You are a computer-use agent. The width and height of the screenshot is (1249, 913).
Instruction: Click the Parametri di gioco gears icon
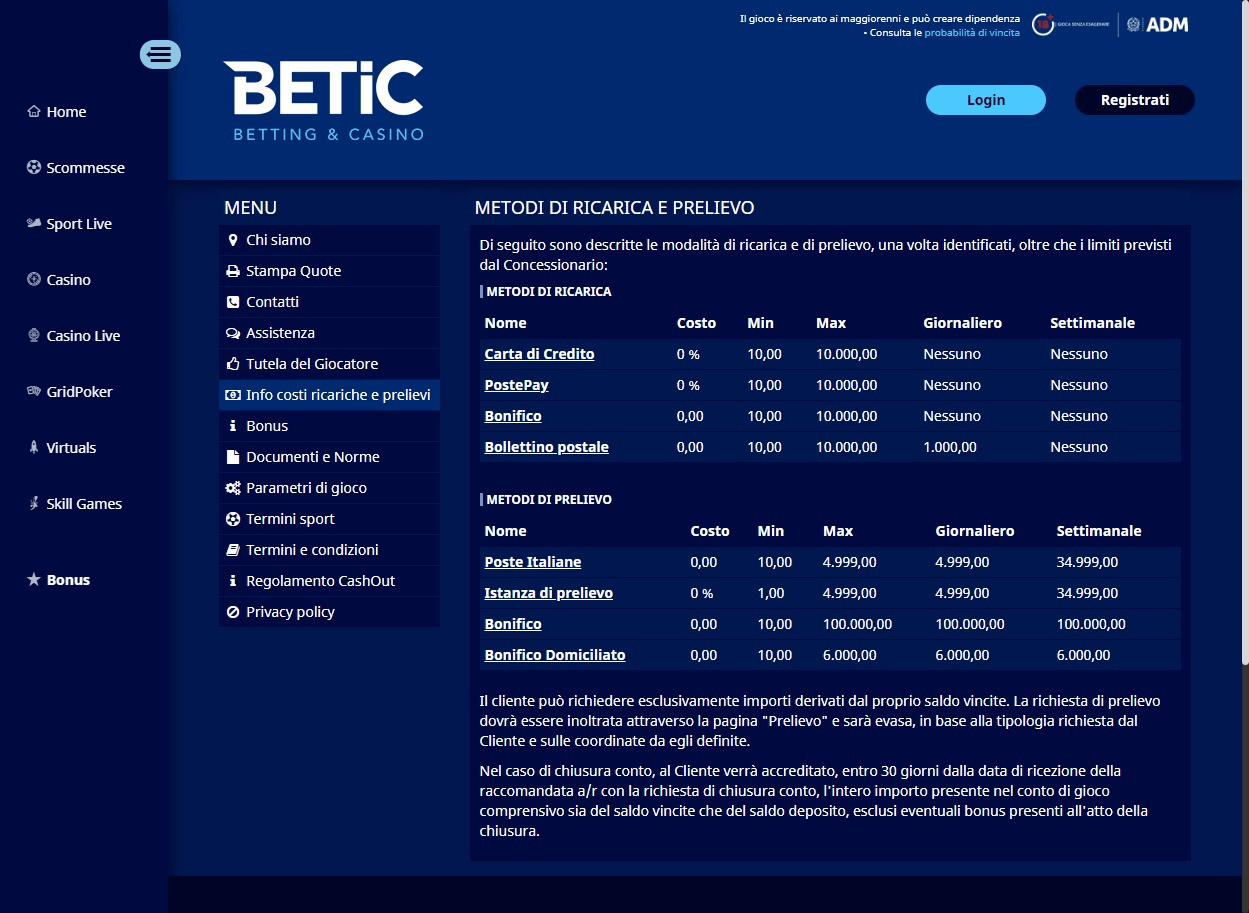(x=233, y=488)
